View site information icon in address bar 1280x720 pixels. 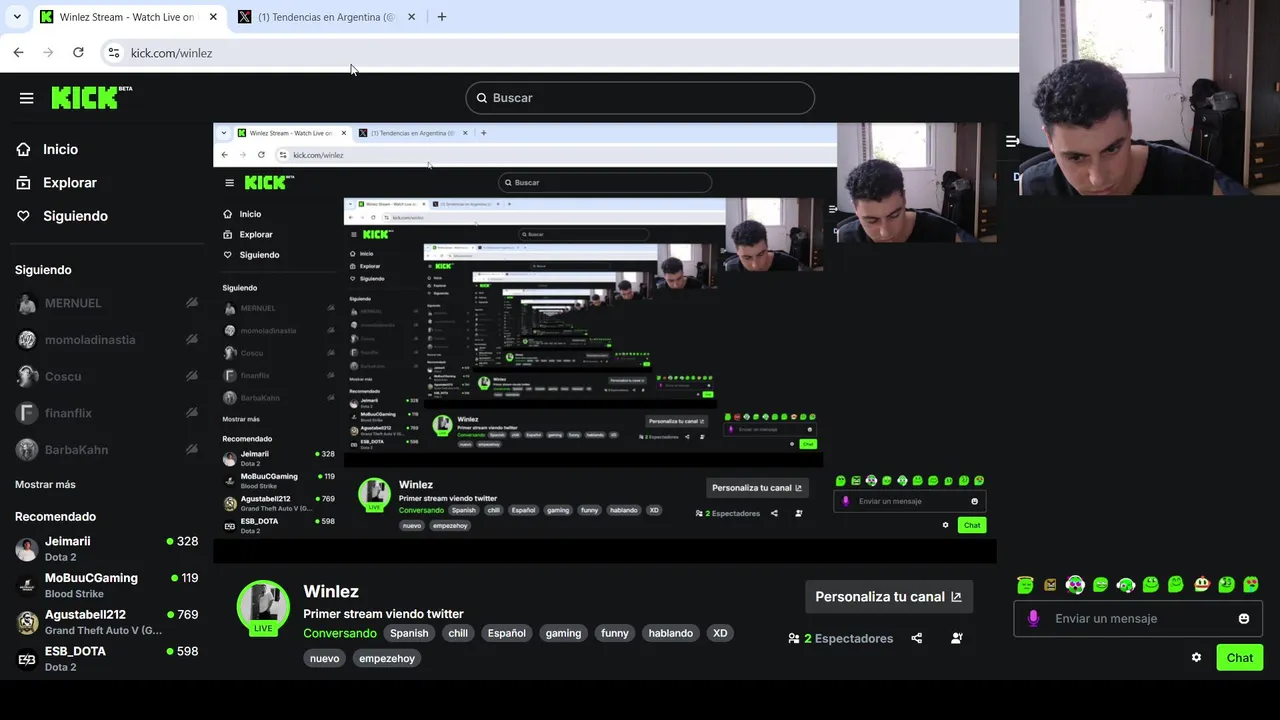click(x=114, y=53)
